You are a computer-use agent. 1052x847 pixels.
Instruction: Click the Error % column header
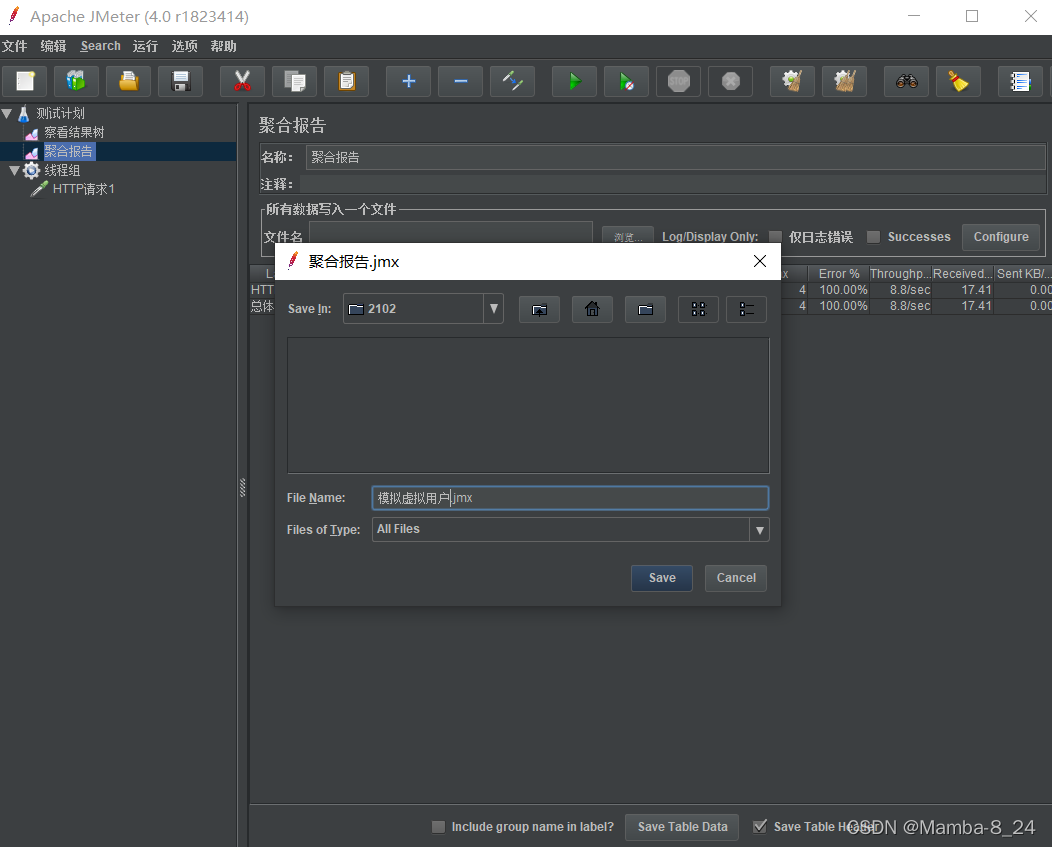(839, 274)
